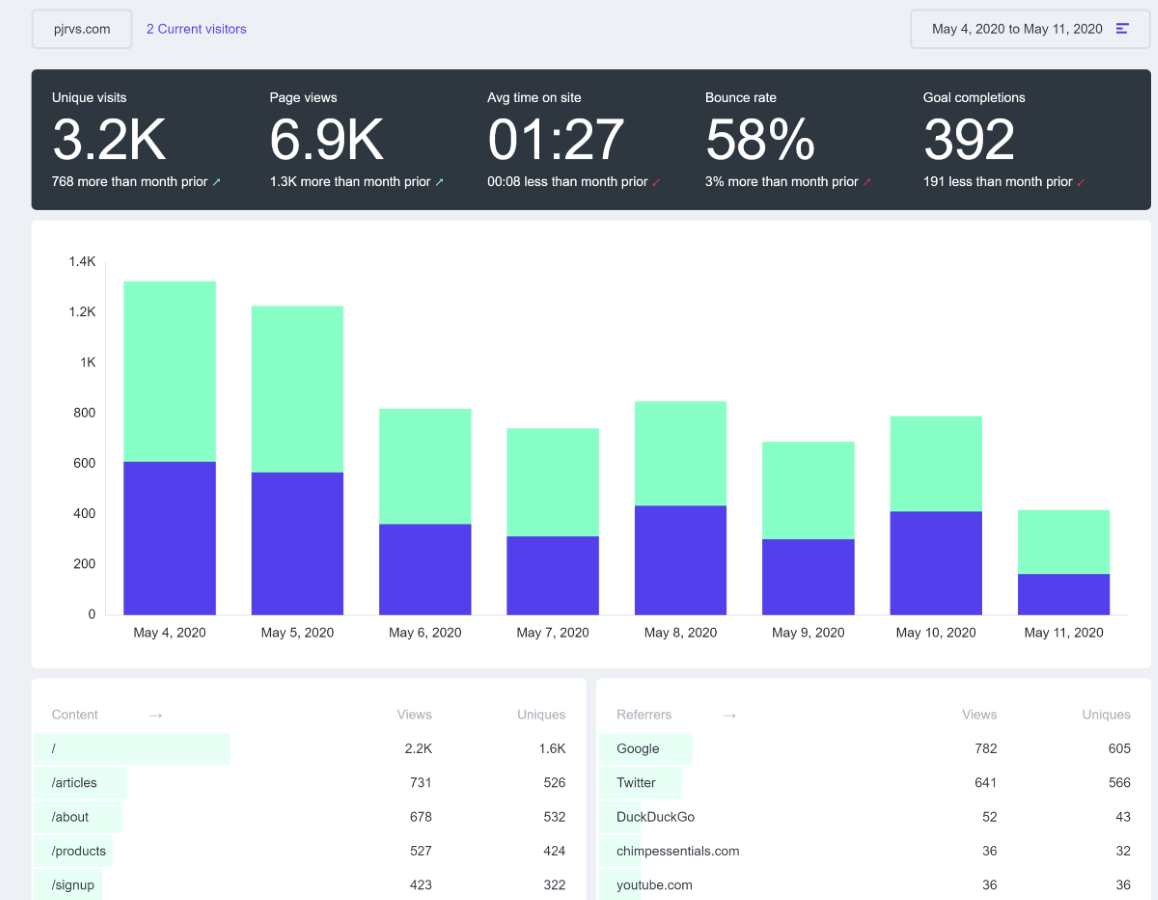1158x900 pixels.
Task: Click the green arrow beside Page views change
Action: pyautogui.click(x=439, y=182)
